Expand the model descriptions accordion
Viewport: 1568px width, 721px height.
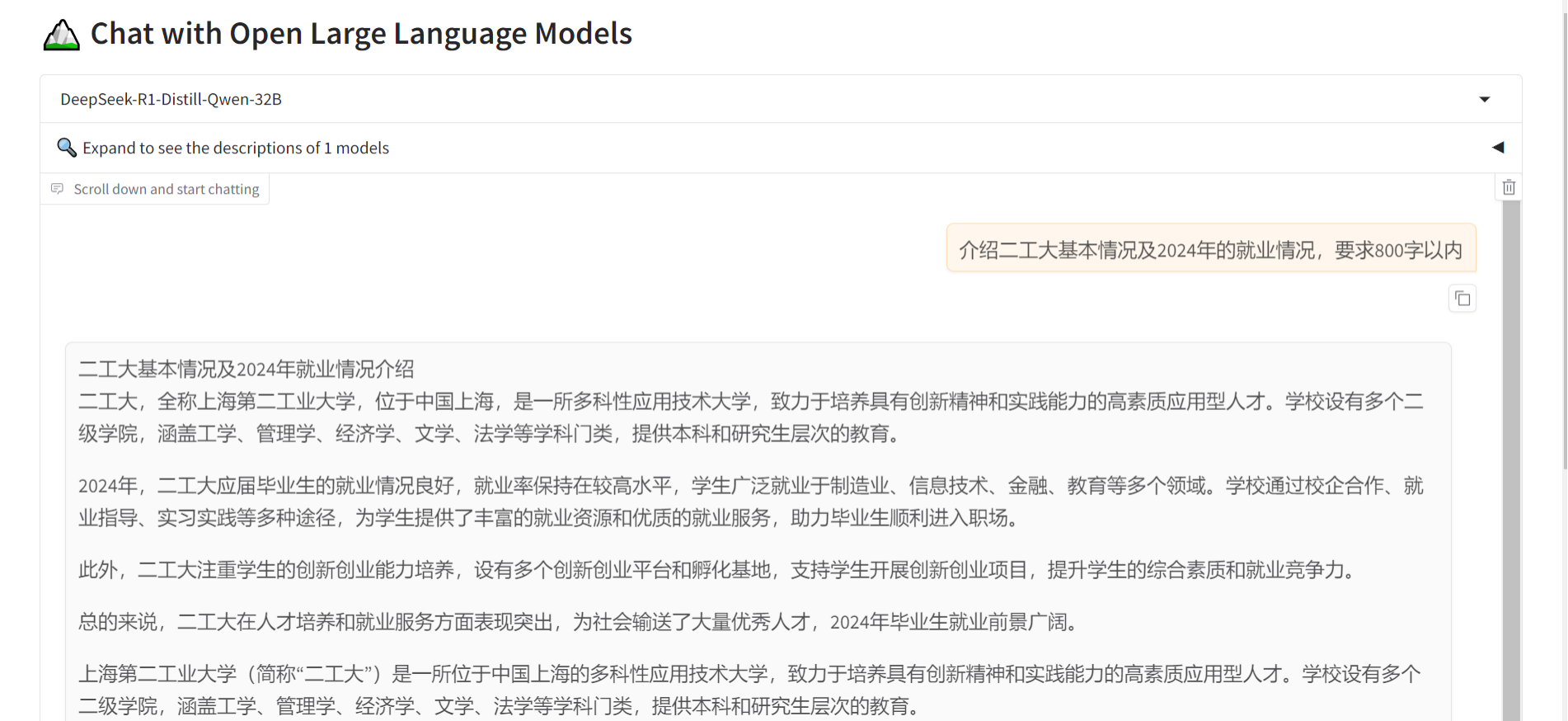(236, 148)
